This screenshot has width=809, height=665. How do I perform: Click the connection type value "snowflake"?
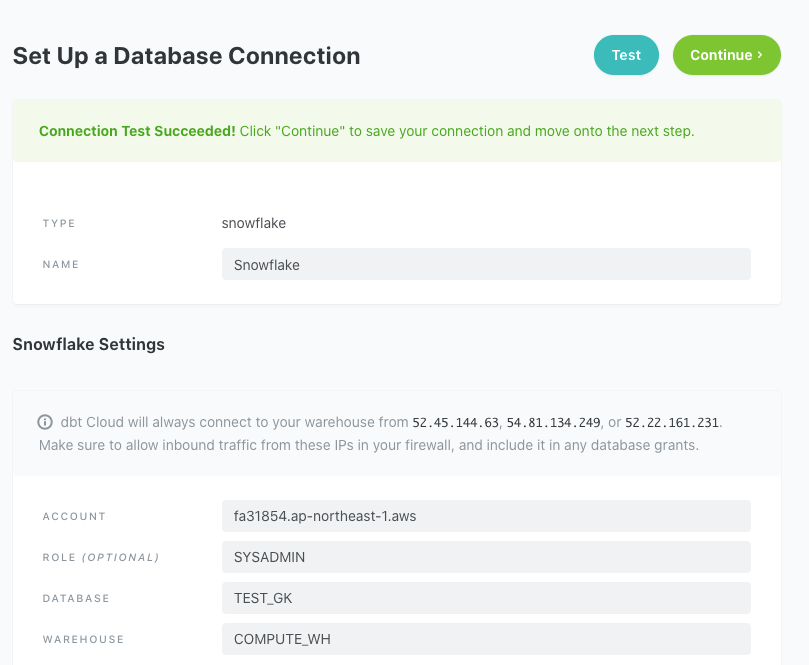tap(254, 223)
